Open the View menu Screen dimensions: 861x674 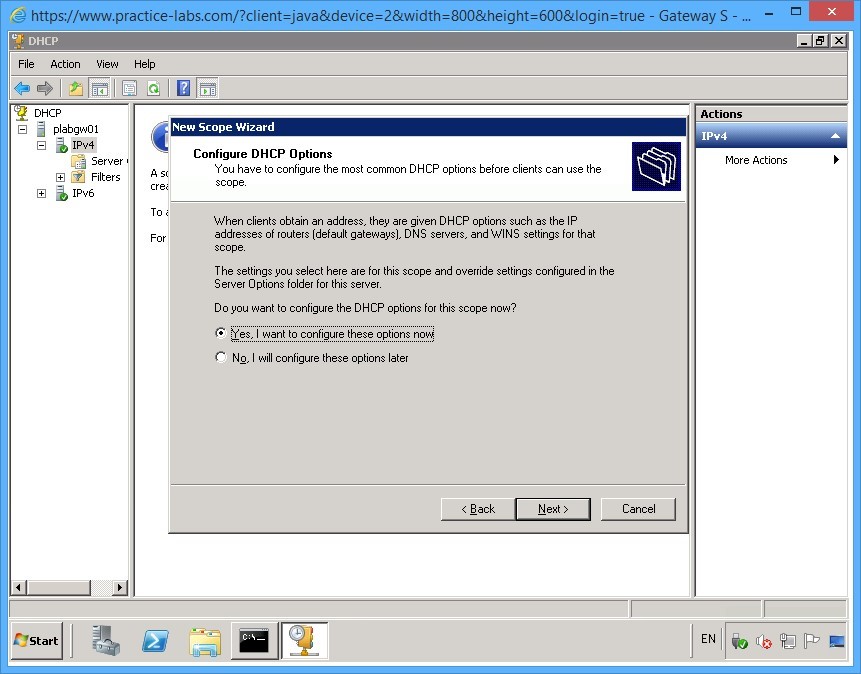[106, 63]
